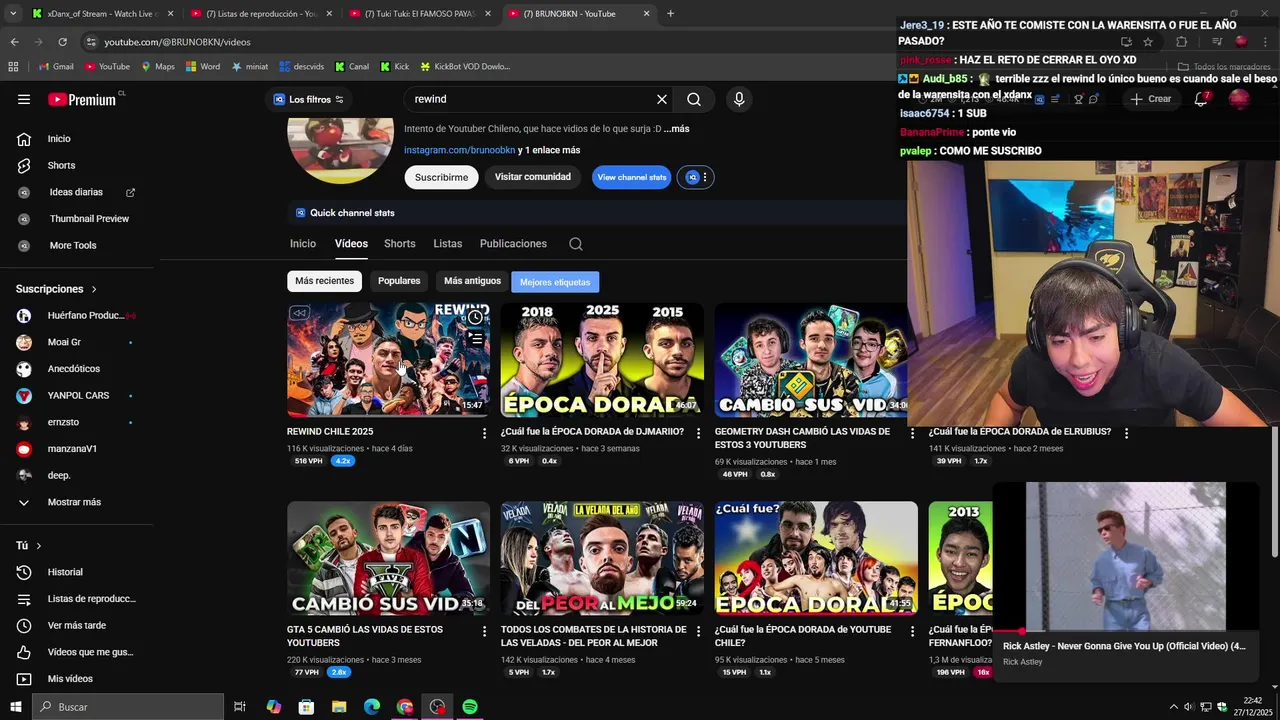Switch to 'Tuki Tuki: EL FAMOSO PAYAS' browser tab
This screenshot has height=720, width=1280.
[418, 14]
